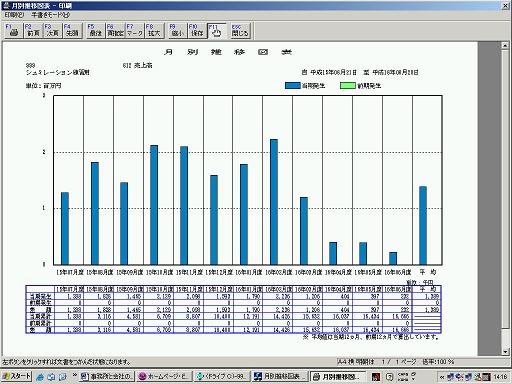Go to previous page with F2 前頁

coord(33,31)
